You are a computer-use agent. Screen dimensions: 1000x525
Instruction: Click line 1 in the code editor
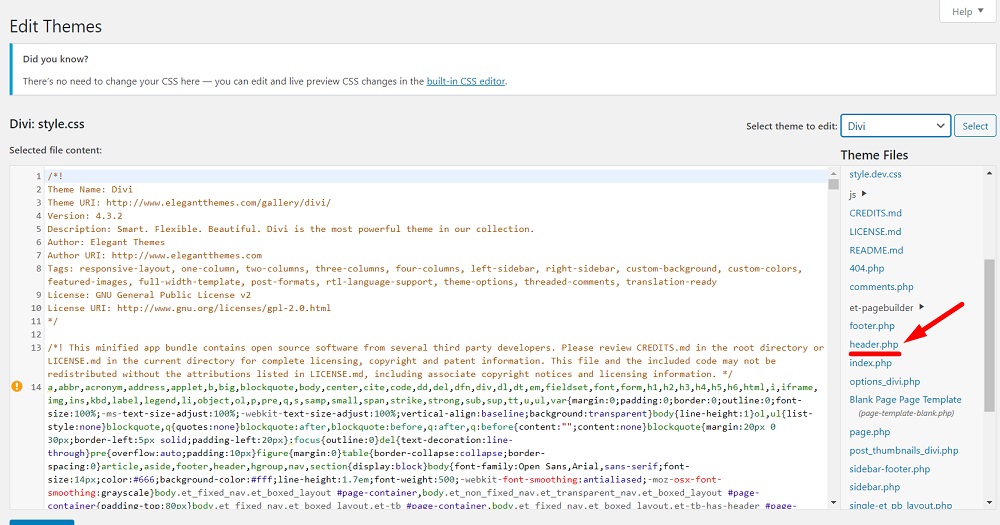(436, 176)
